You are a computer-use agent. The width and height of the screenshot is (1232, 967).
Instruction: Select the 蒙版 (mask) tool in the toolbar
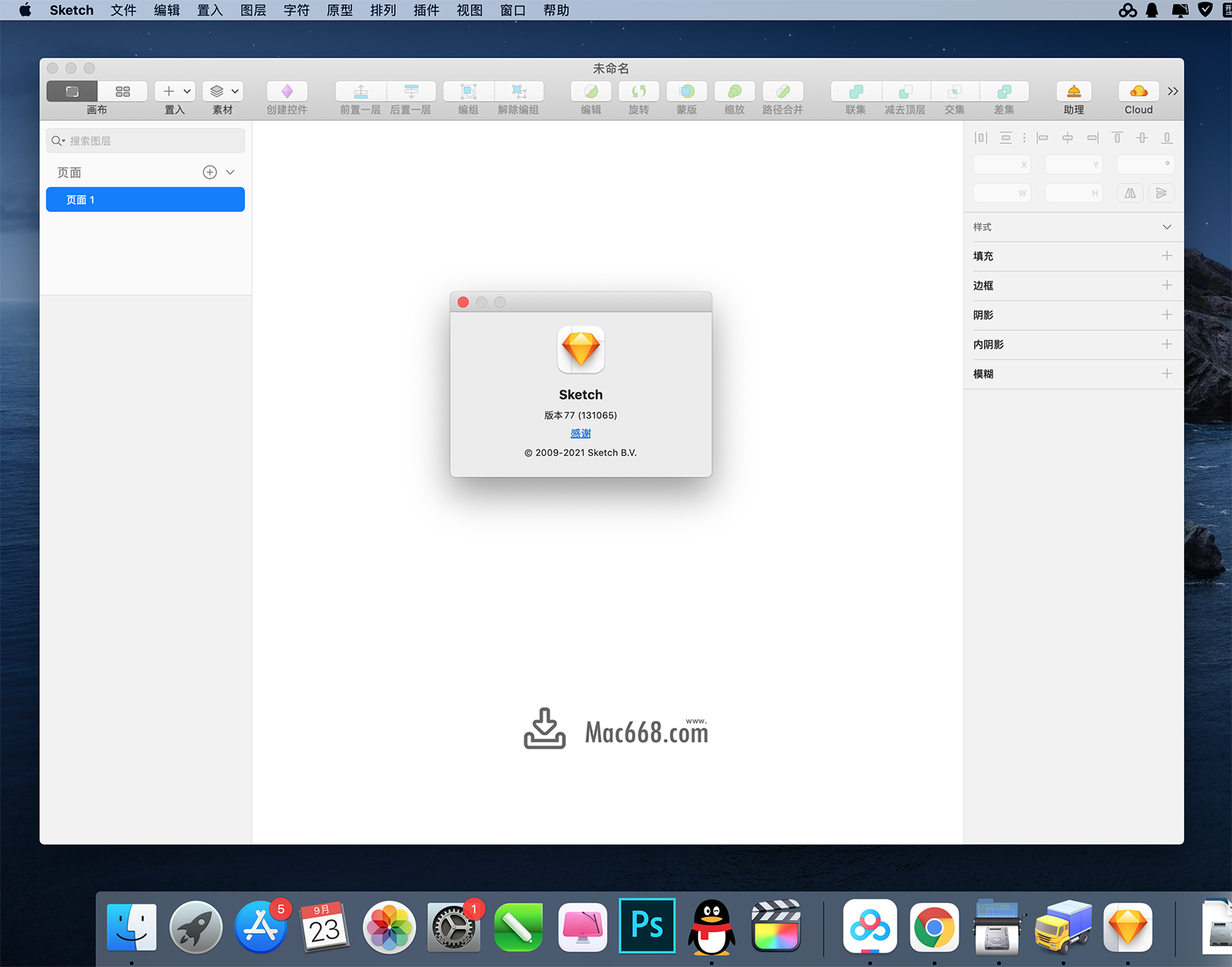pos(686,91)
